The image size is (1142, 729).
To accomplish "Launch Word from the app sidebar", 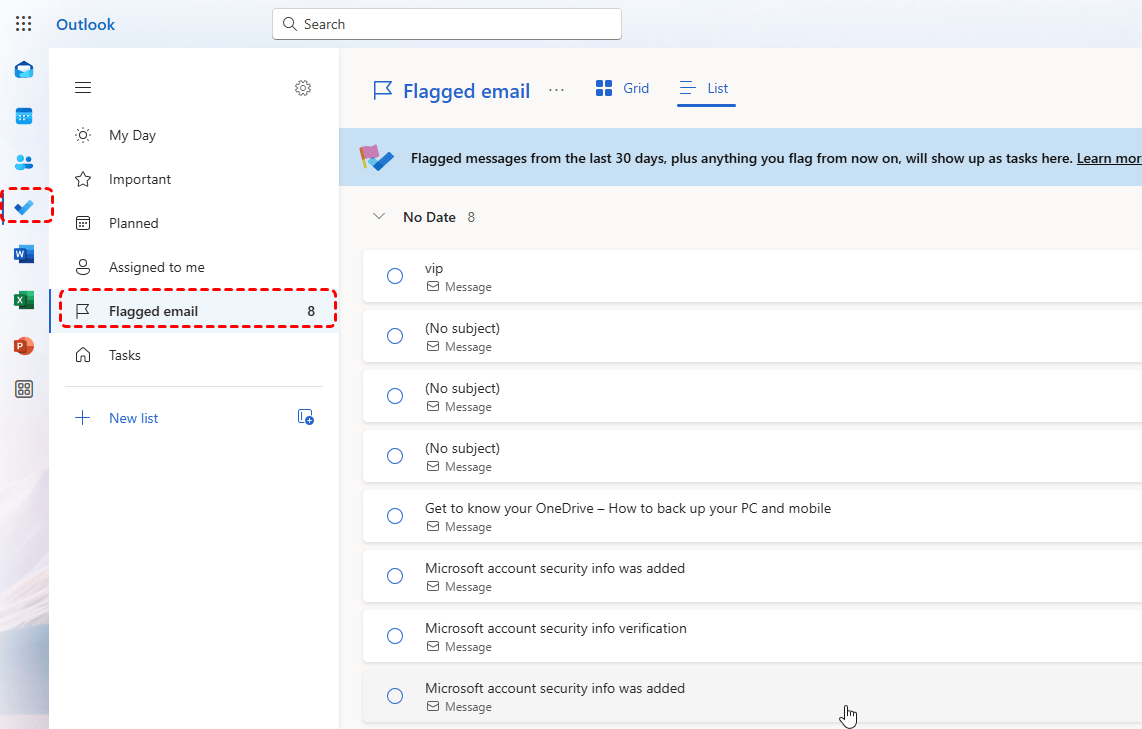I will [24, 254].
